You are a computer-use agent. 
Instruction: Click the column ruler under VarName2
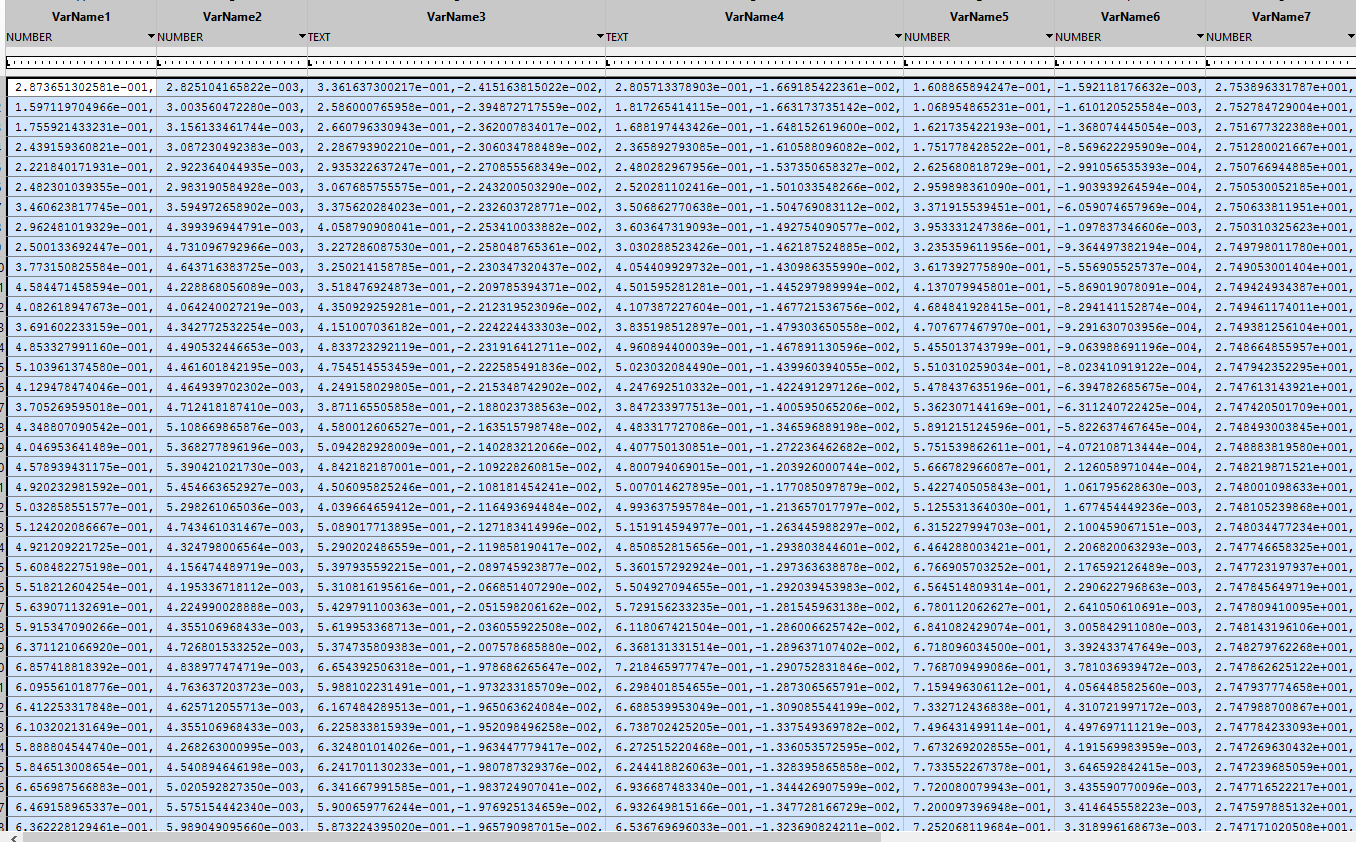coord(232,63)
